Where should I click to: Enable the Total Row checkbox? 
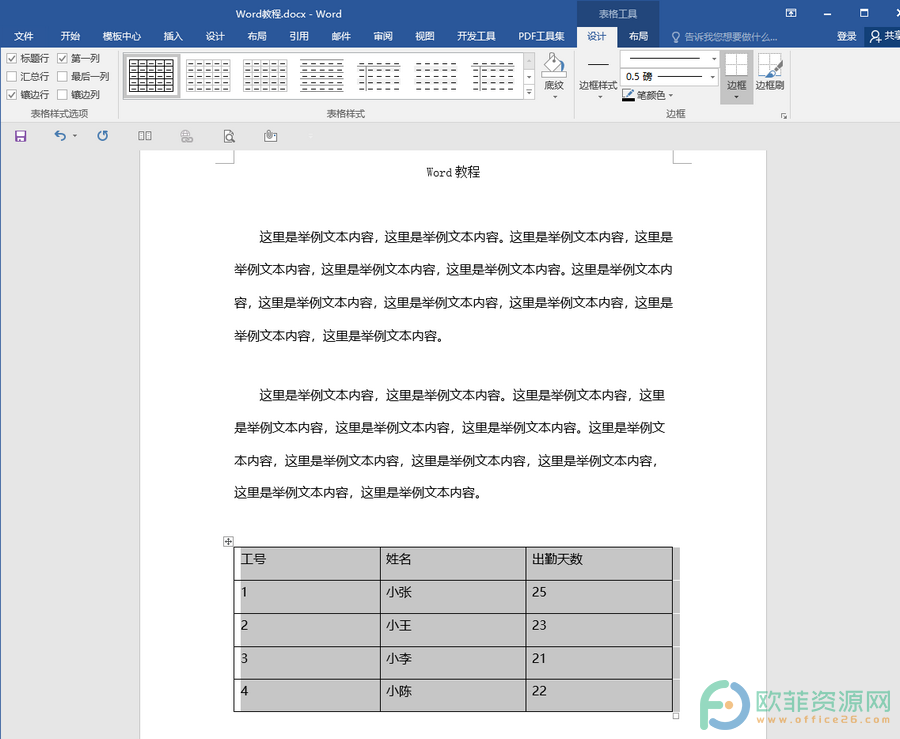11,76
